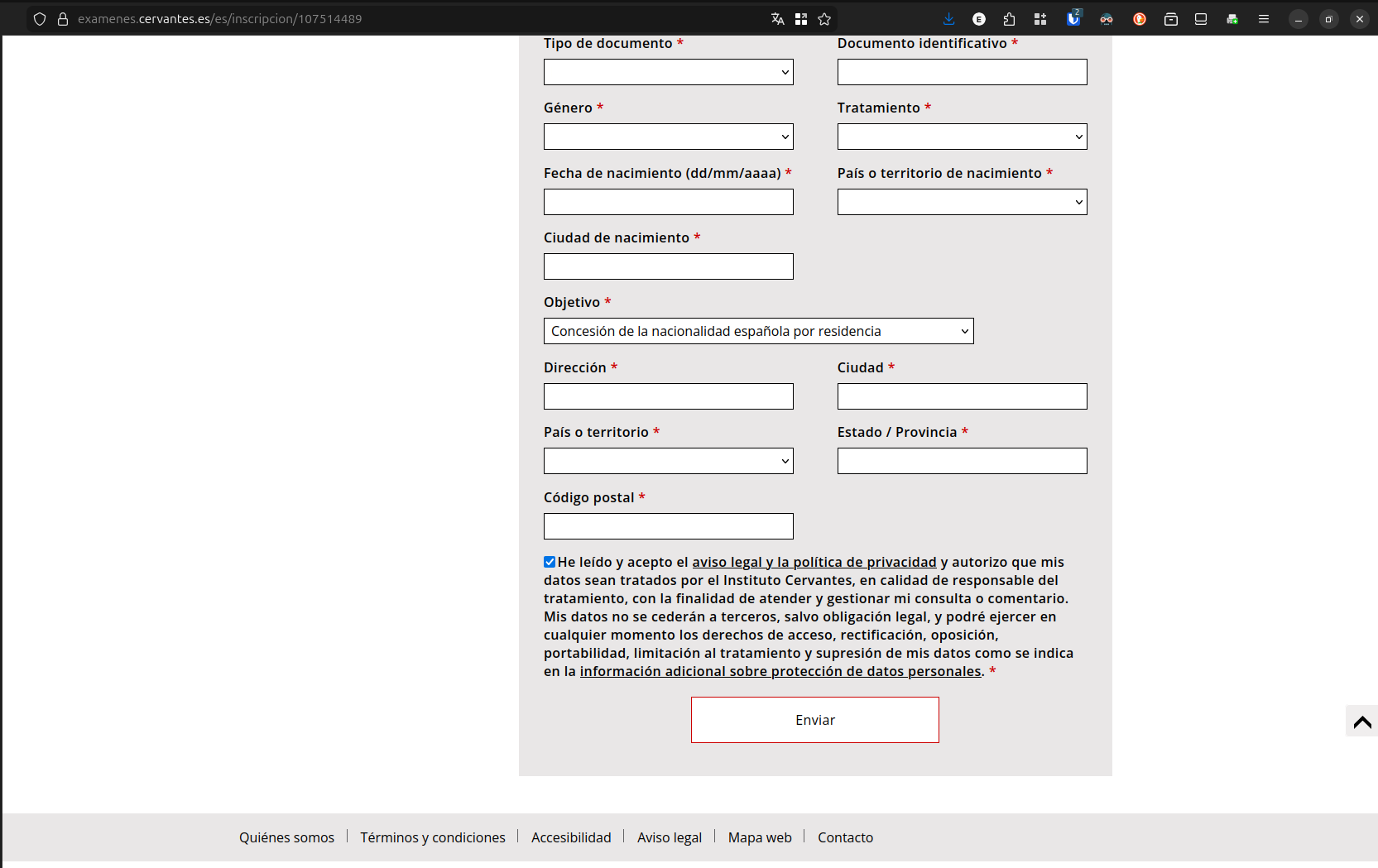Expand the Género dropdown

[x=668, y=137]
